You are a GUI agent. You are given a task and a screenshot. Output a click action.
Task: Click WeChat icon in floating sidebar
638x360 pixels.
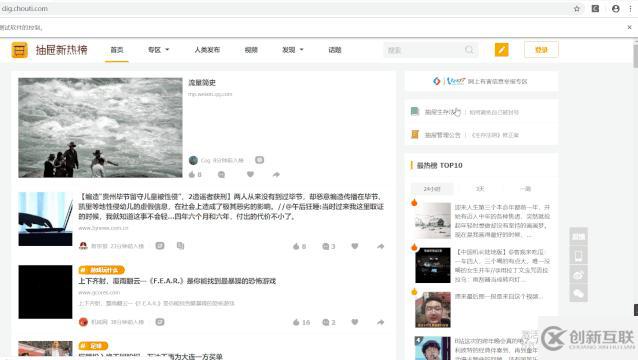point(578,294)
